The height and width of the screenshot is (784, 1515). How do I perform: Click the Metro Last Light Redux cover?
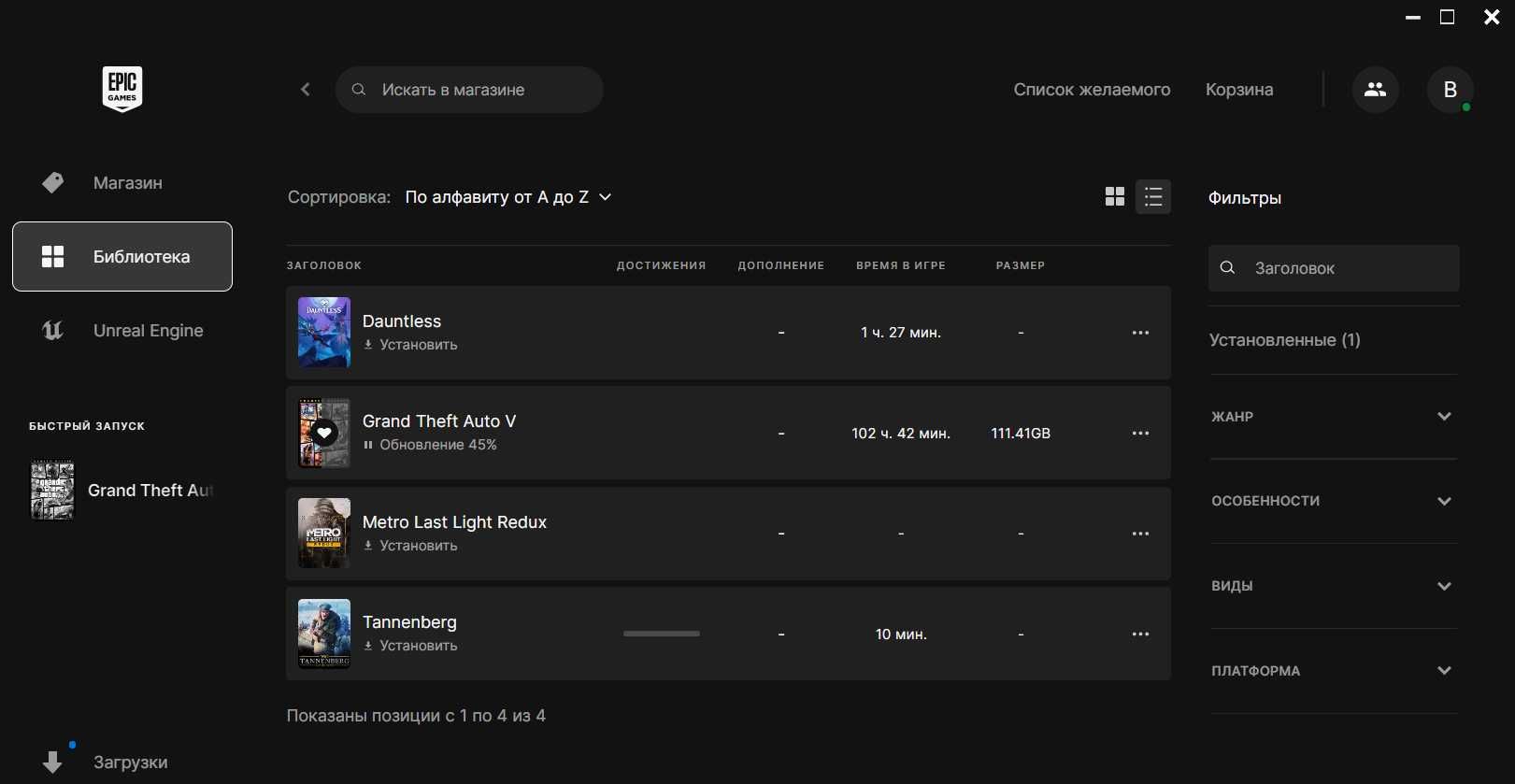[x=324, y=534]
